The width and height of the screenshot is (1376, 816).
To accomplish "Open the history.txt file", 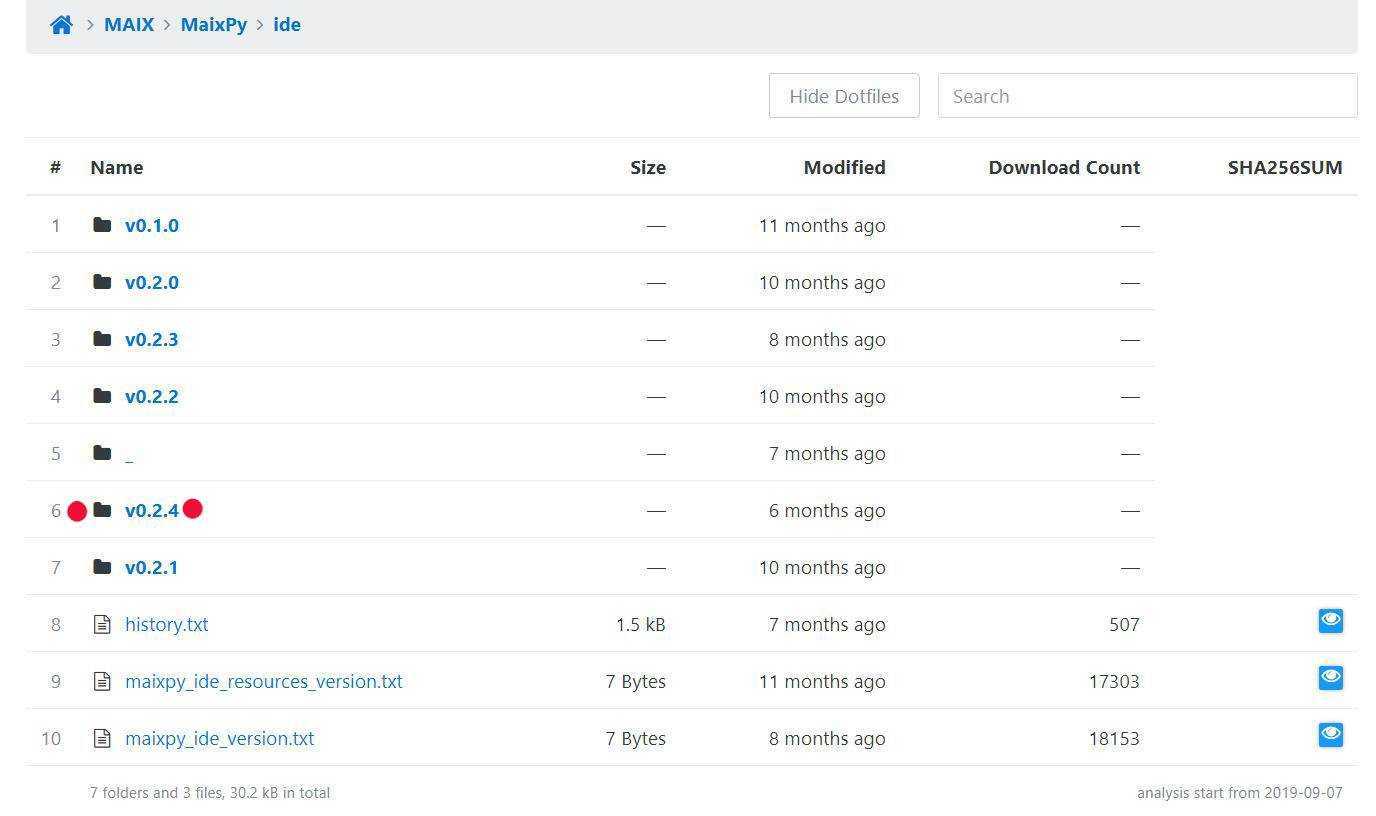I will (167, 625).
